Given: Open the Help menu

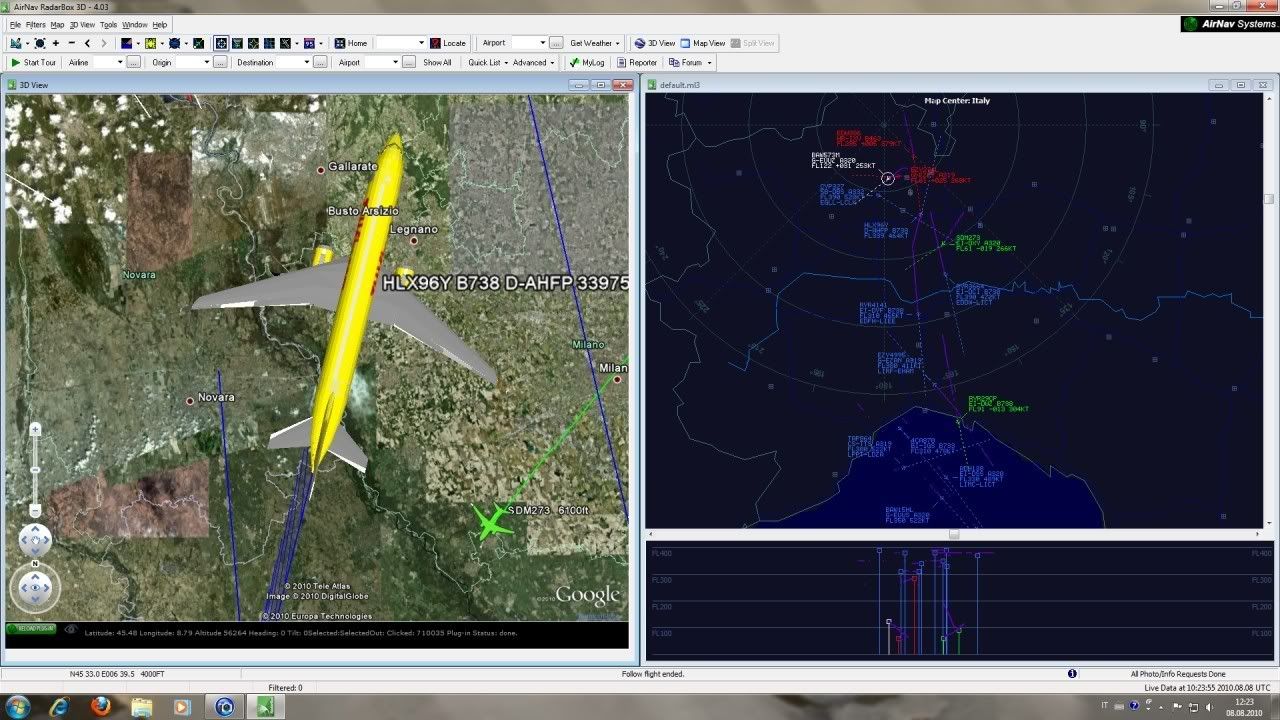Looking at the screenshot, I should 160,24.
